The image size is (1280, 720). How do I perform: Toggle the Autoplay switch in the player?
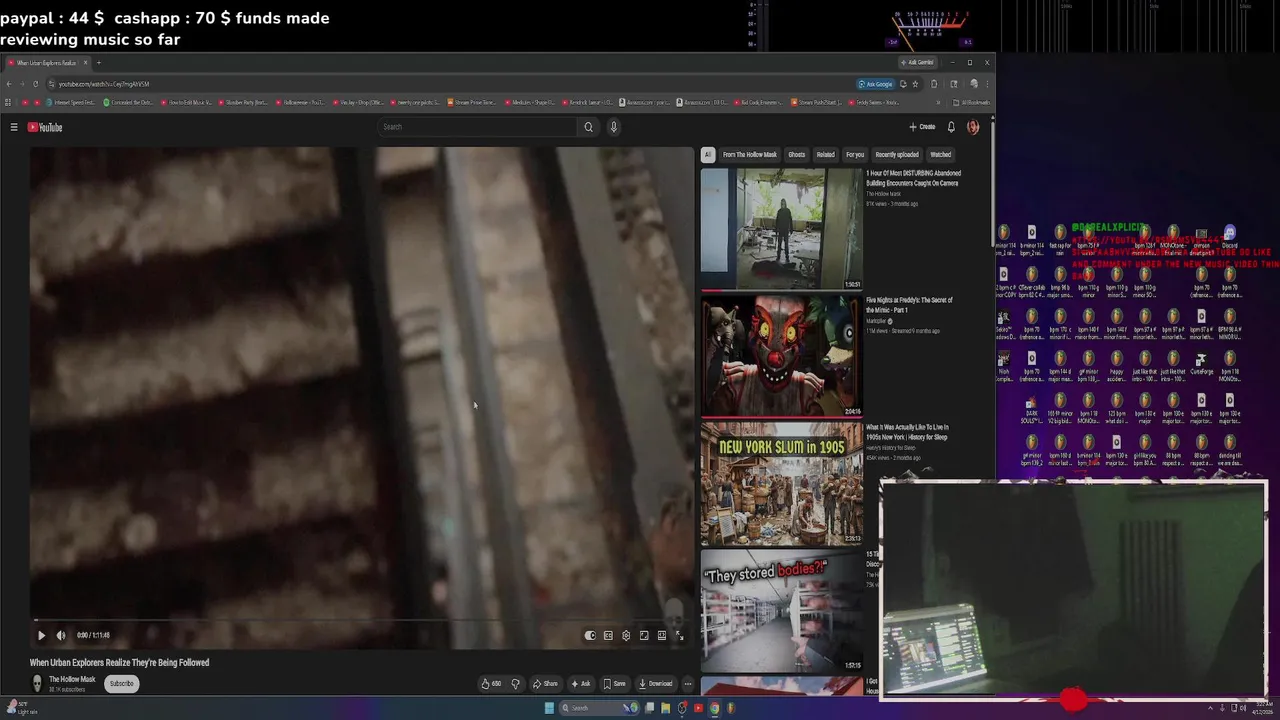590,635
